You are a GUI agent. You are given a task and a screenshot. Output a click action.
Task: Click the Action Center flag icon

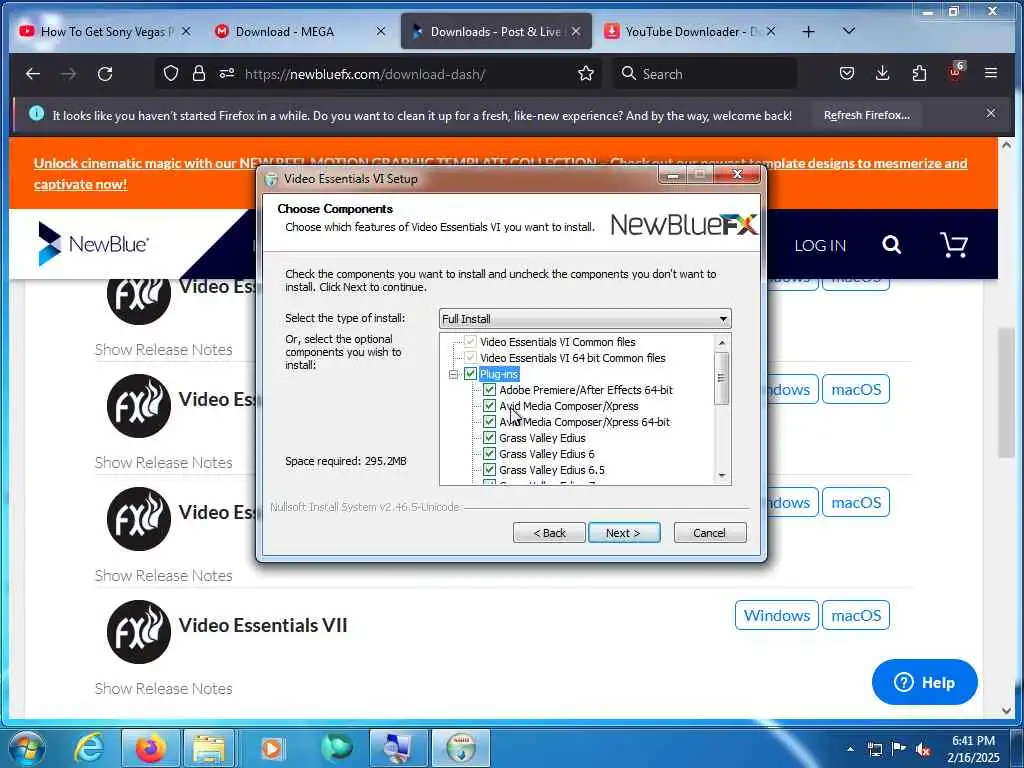(899, 749)
